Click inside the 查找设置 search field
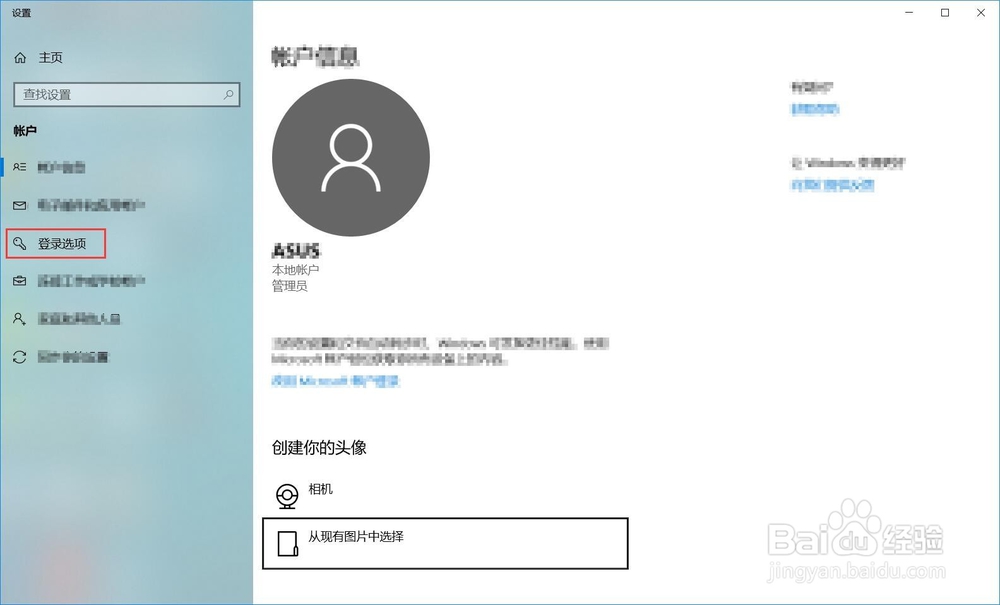 click(x=120, y=94)
